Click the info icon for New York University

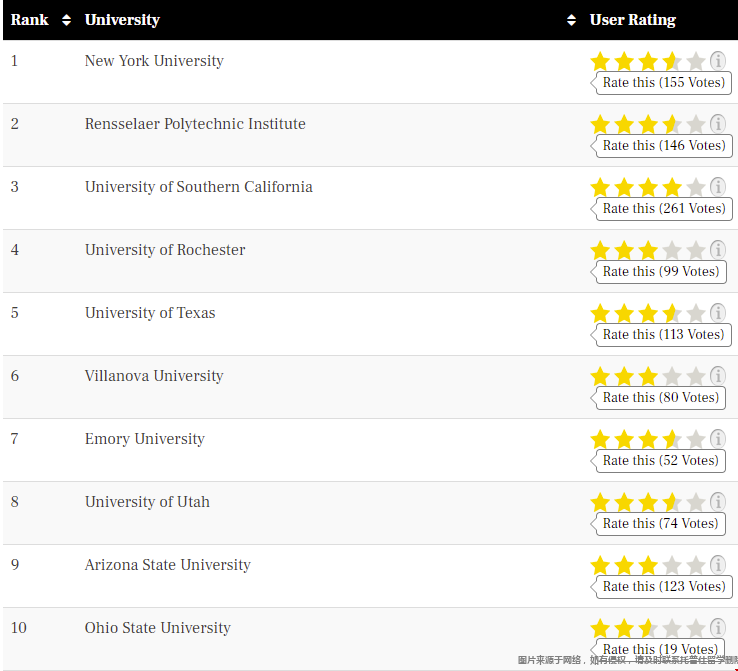tap(717, 61)
